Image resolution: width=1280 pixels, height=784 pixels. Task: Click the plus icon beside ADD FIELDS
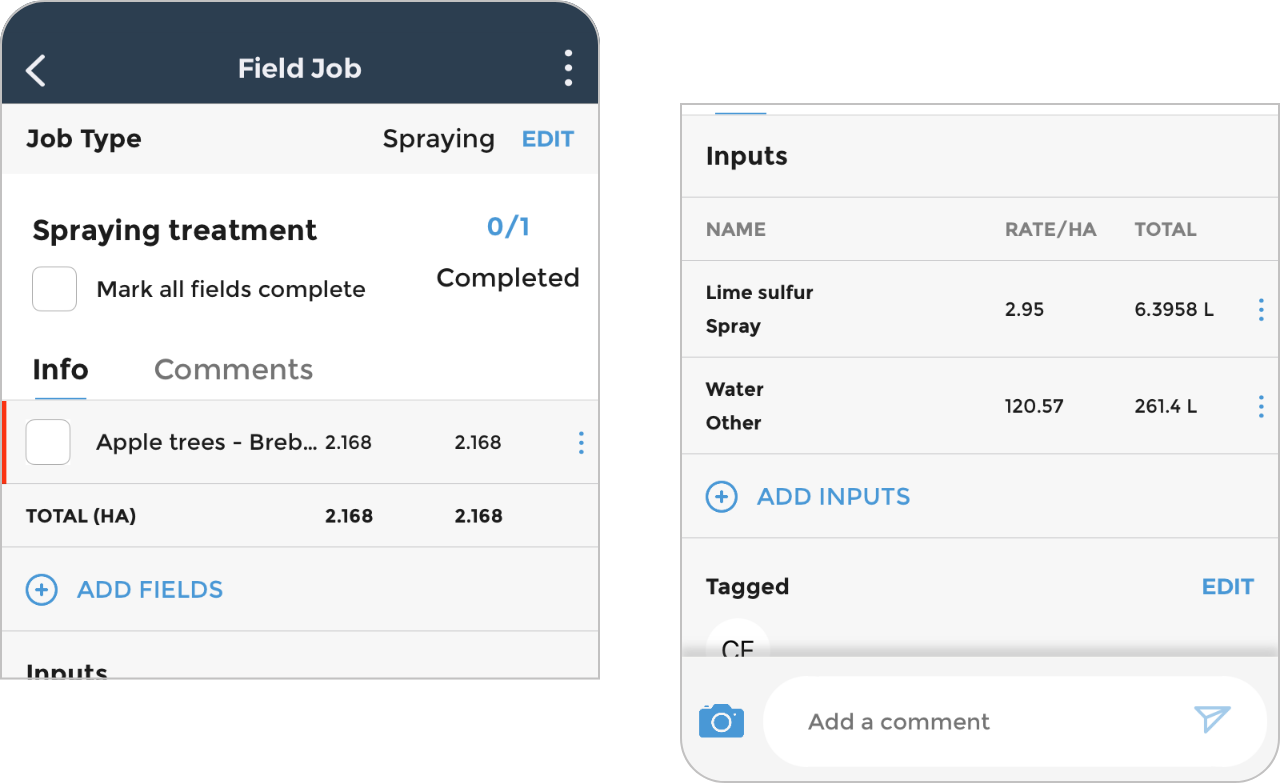(x=41, y=590)
